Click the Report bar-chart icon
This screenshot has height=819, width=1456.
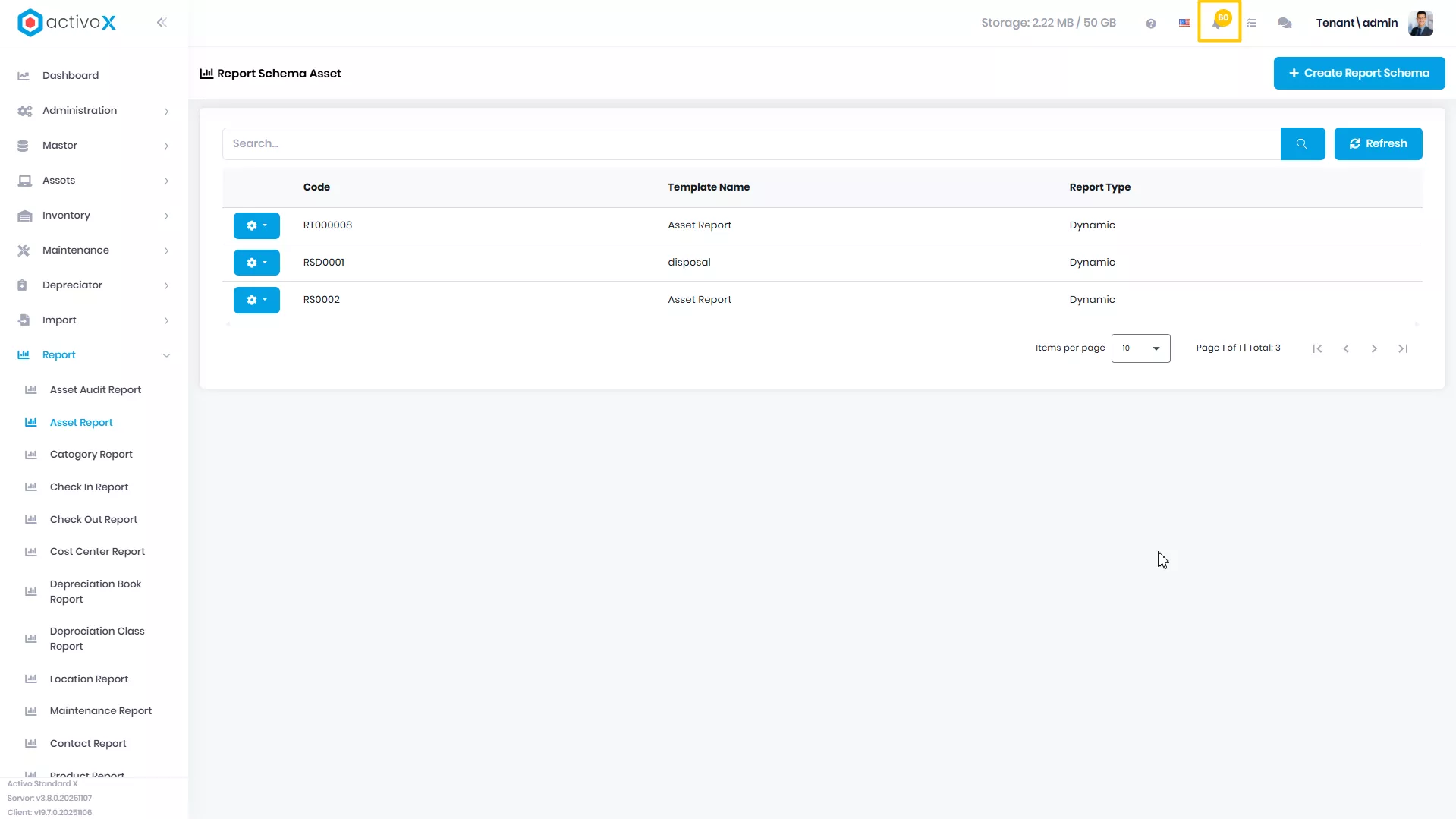click(24, 355)
